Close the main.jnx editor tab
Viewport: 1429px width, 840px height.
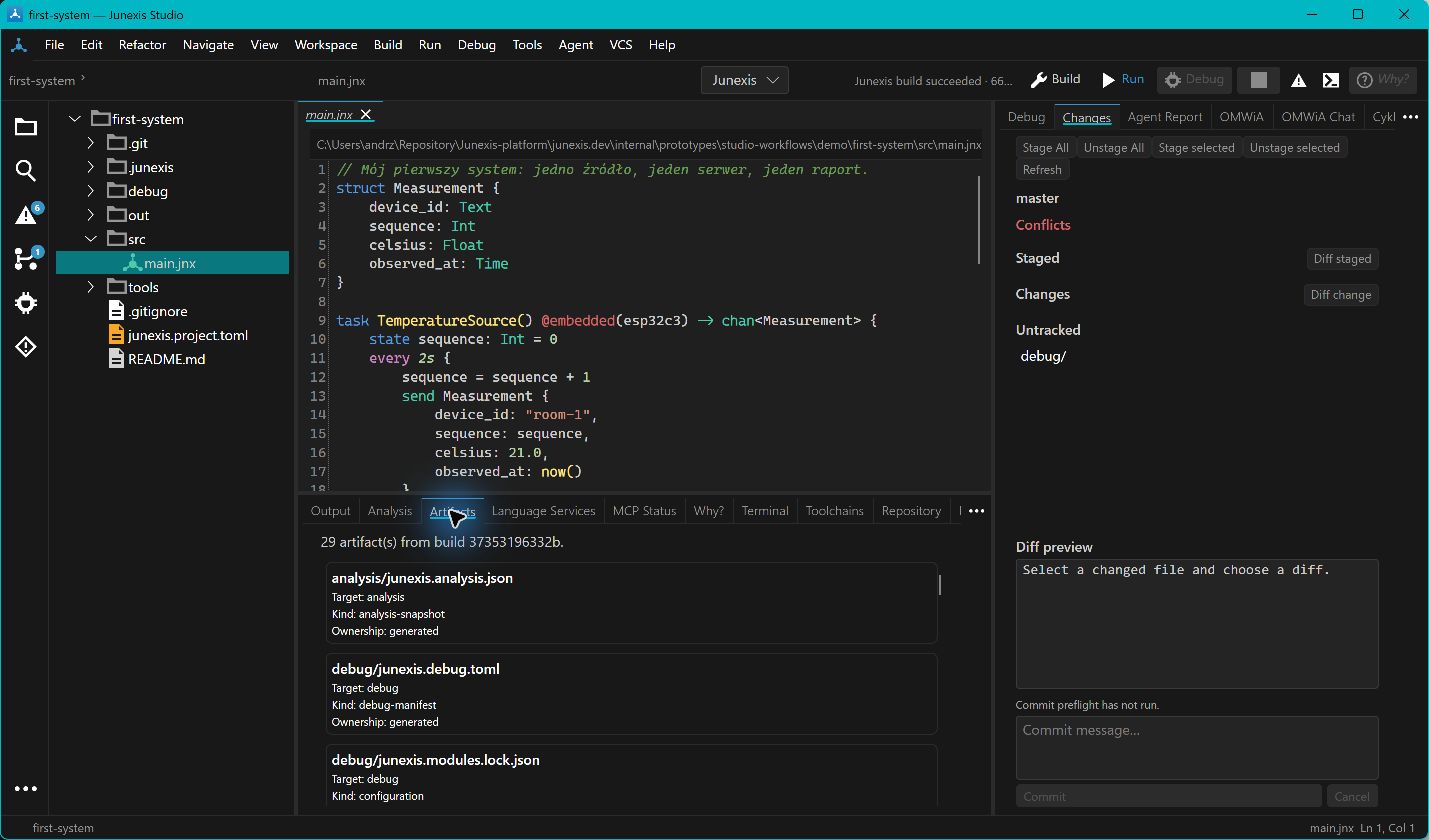click(366, 115)
